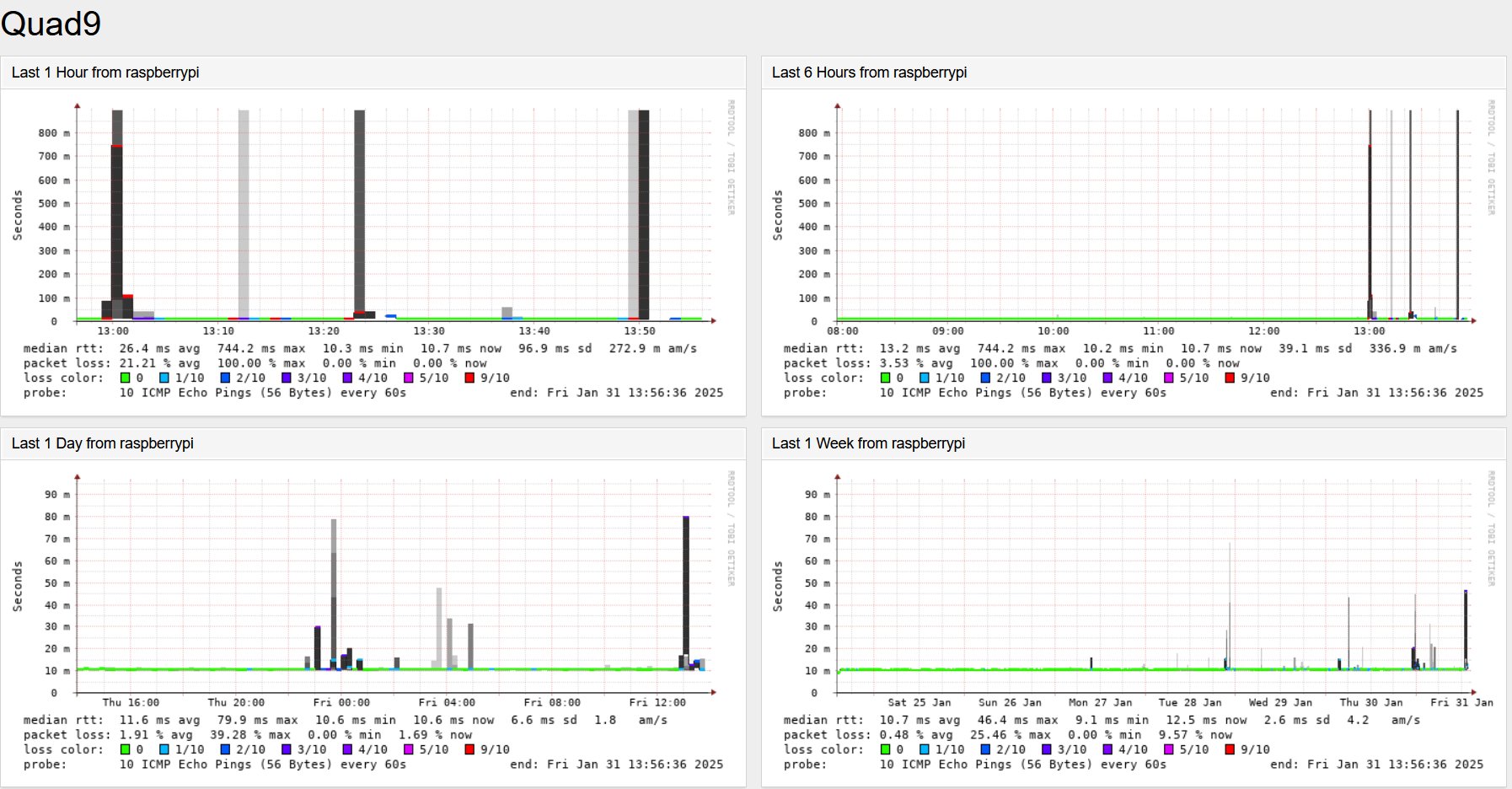Select the Last 1 Day panel header
Image resolution: width=1512 pixels, height=789 pixels.
(102, 443)
